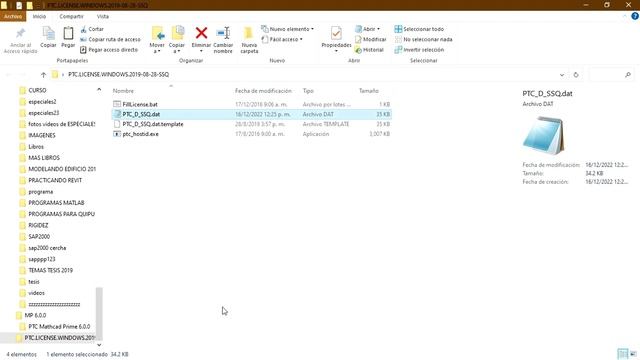Open the Abrir dropdown in ribbon

(x=367, y=29)
